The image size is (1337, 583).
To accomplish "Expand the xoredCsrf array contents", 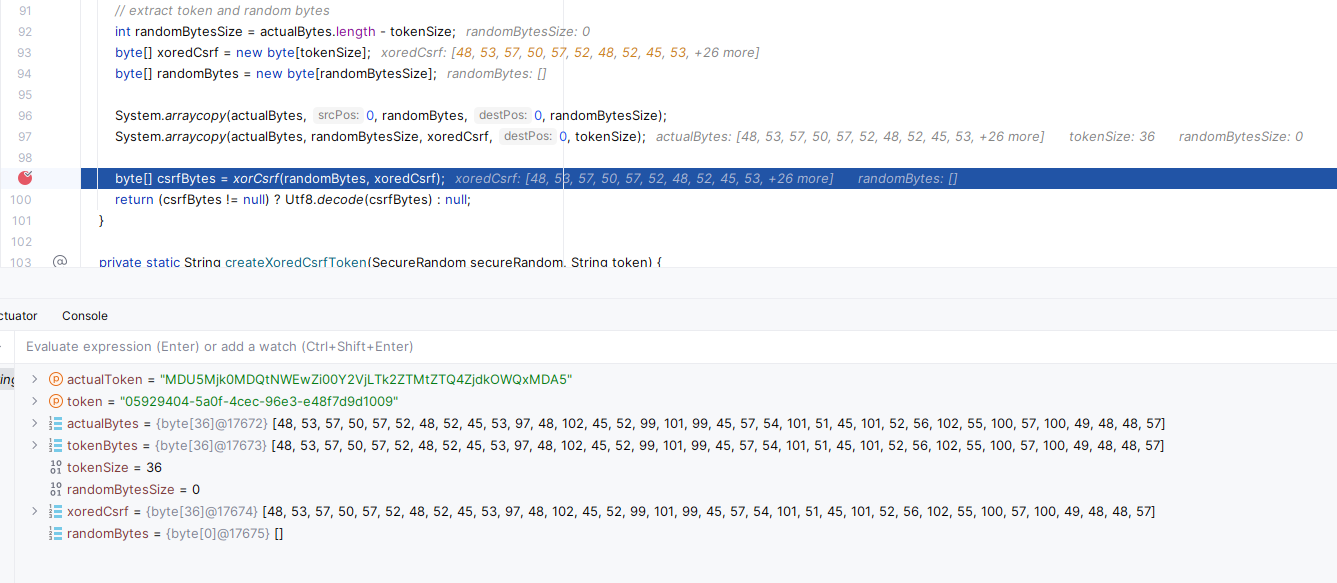I will [36, 511].
